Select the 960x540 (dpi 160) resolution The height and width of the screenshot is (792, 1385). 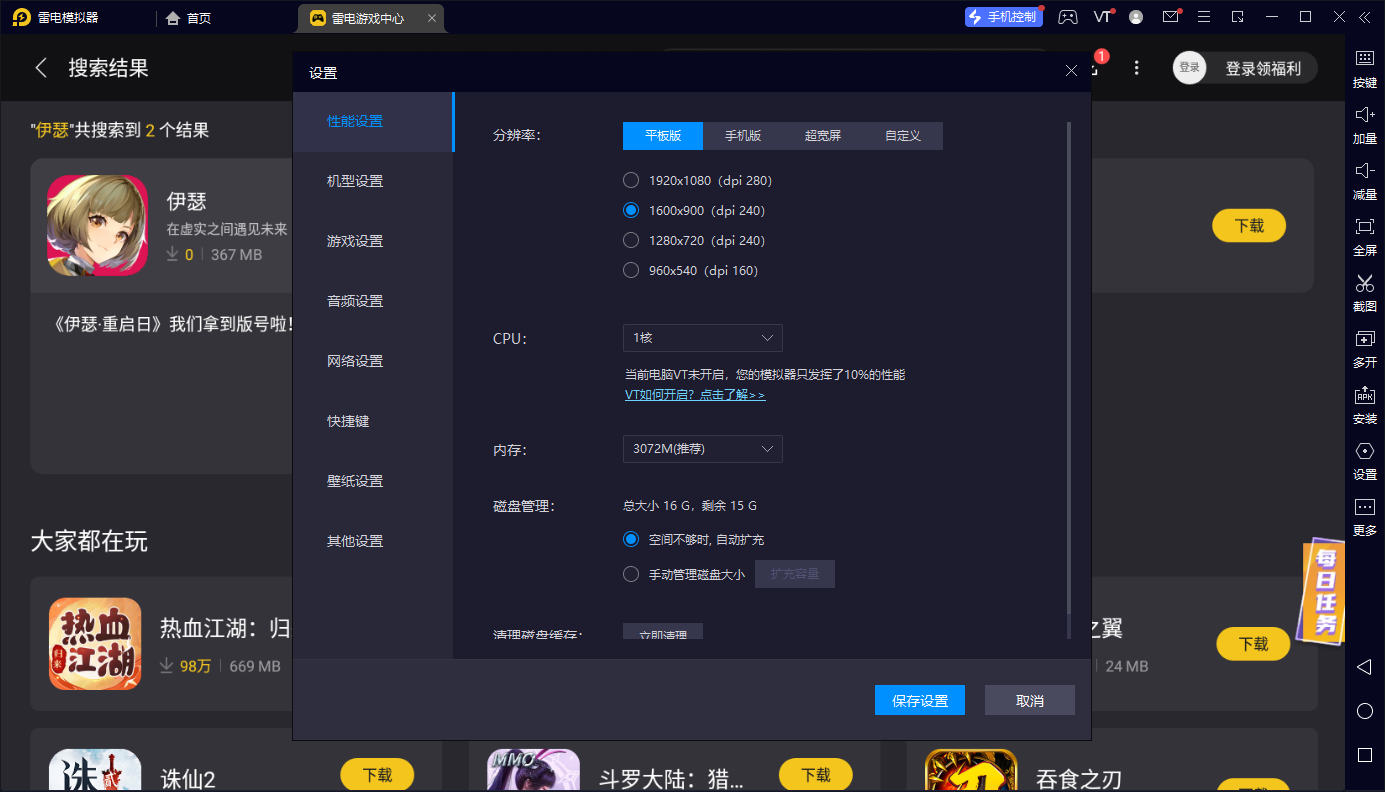(x=631, y=270)
